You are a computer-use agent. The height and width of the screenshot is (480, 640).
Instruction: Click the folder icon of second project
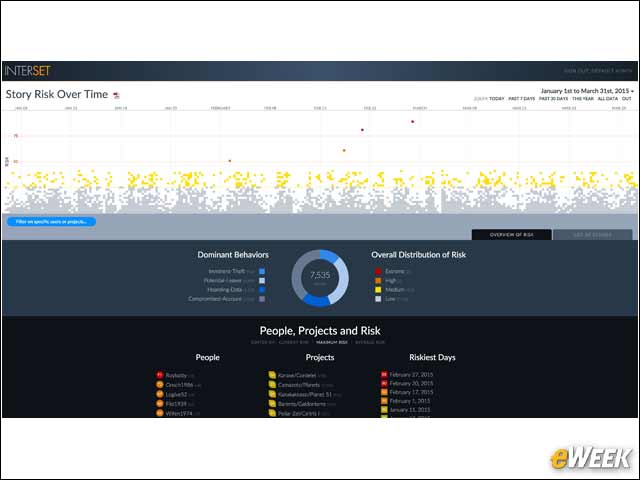point(272,384)
